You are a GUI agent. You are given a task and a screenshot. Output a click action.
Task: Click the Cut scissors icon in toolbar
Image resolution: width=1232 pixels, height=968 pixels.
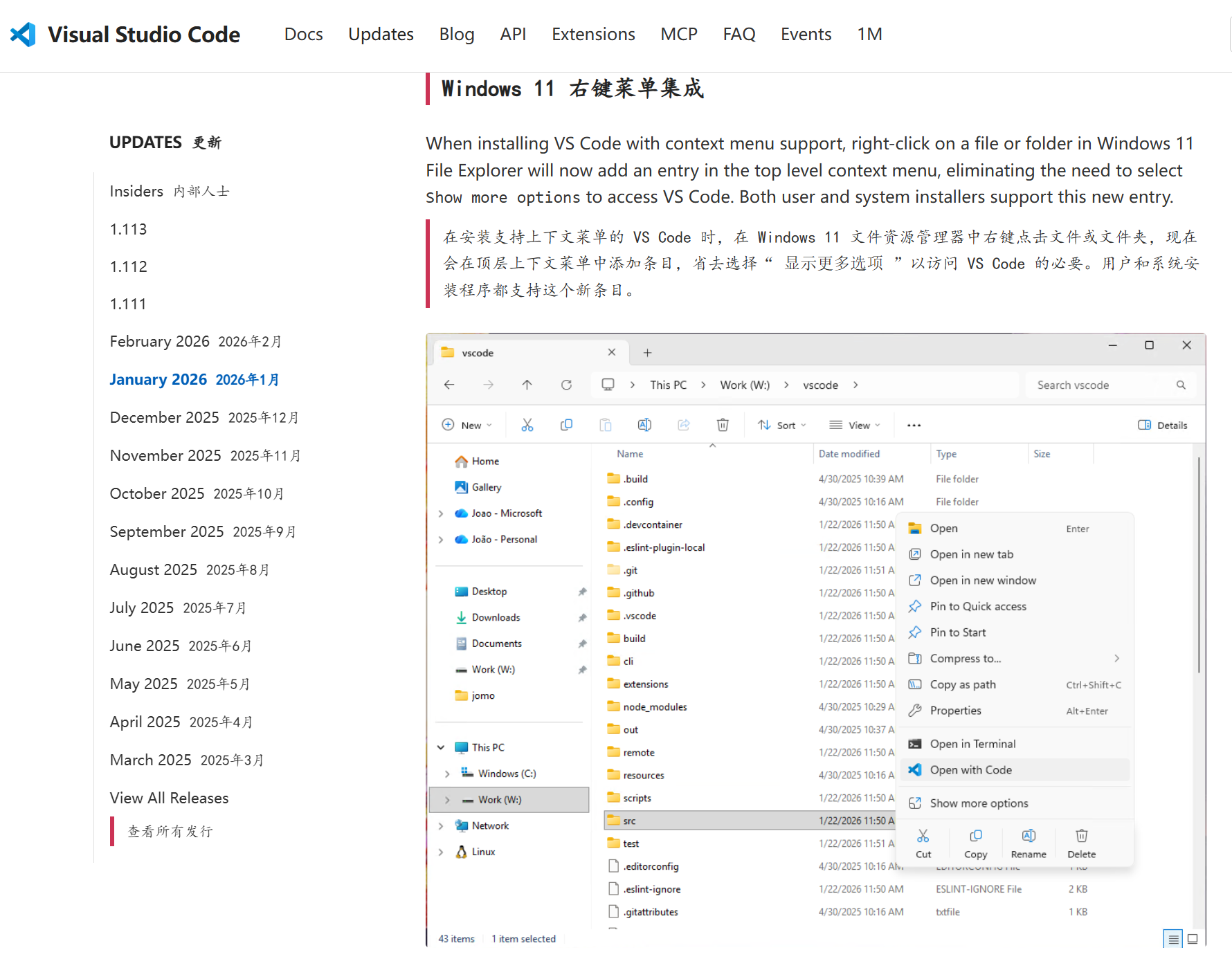point(527,425)
